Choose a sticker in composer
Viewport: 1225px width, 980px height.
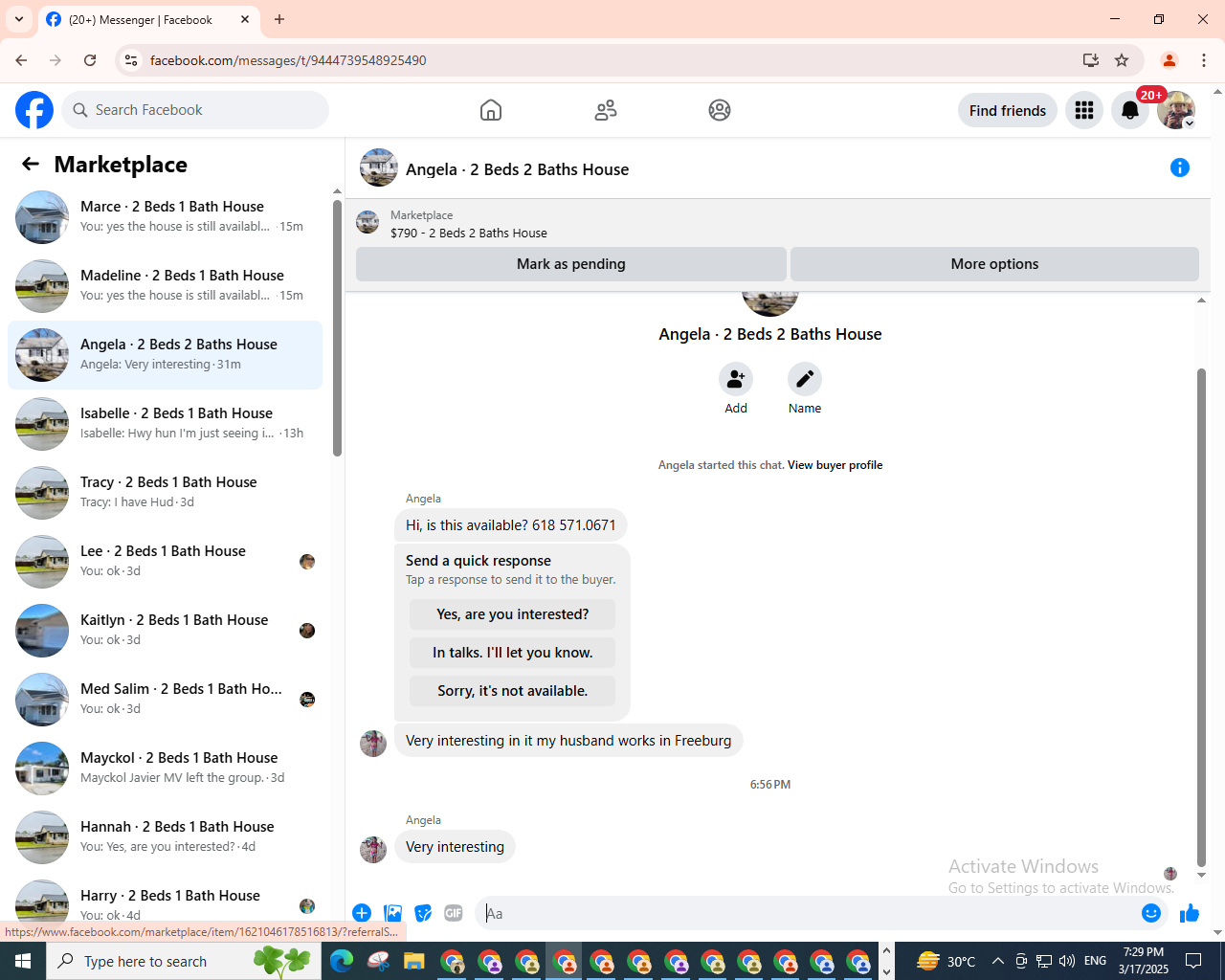pyautogui.click(x=423, y=913)
